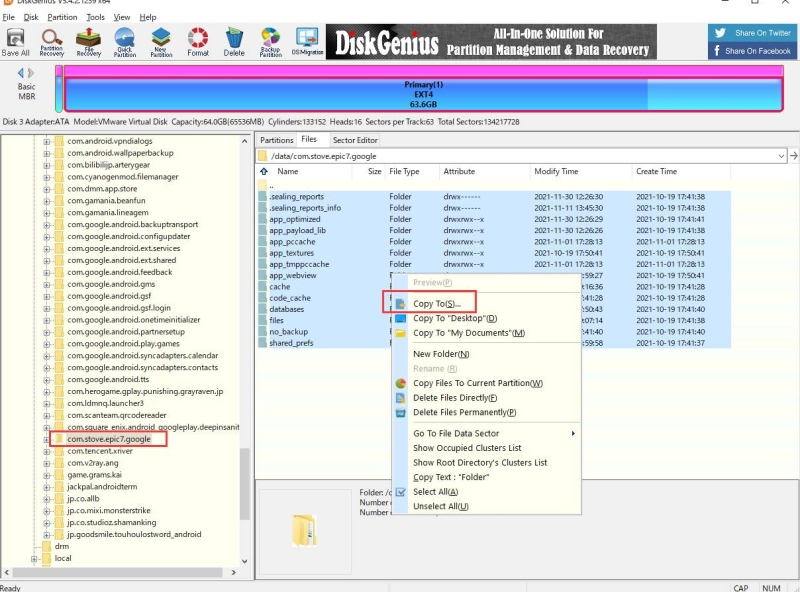Open Partition Recovery tool
The width and height of the screenshot is (800, 592).
coord(52,42)
